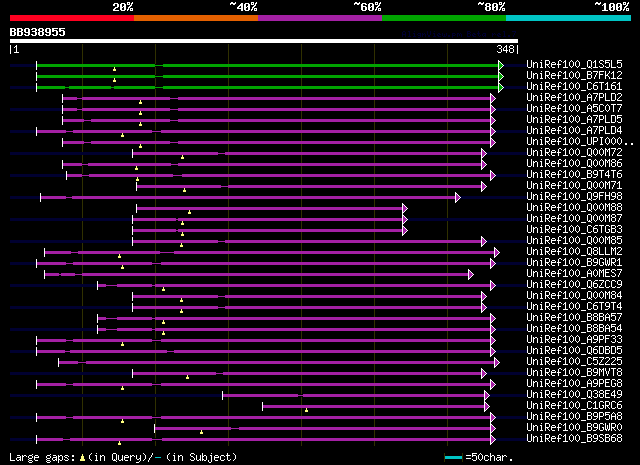Click the cyan ~100% identity legend segment
This screenshot has width=640, height=465.
(x=569, y=18)
